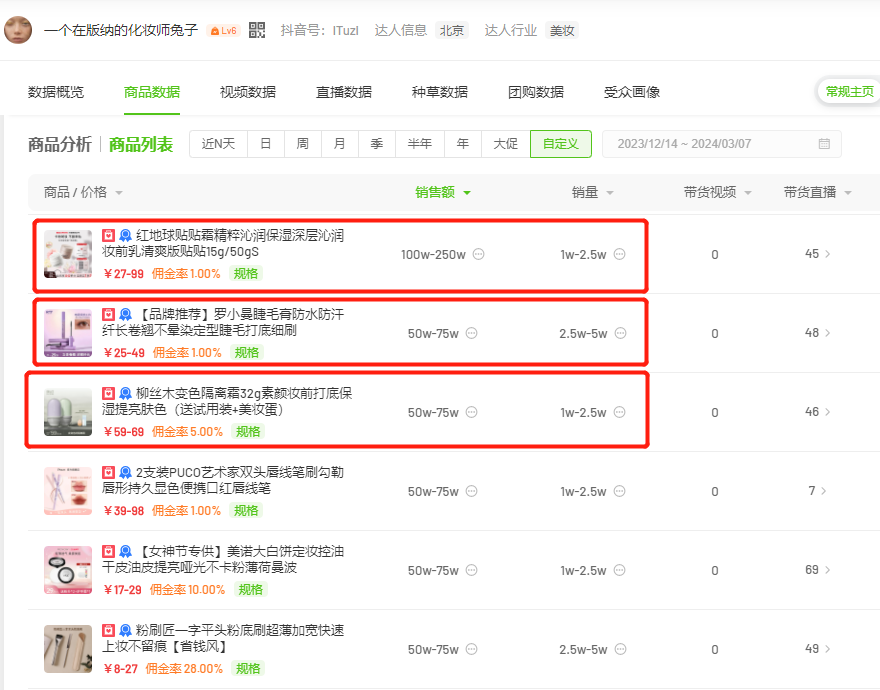Select 日 time range

tap(266, 144)
